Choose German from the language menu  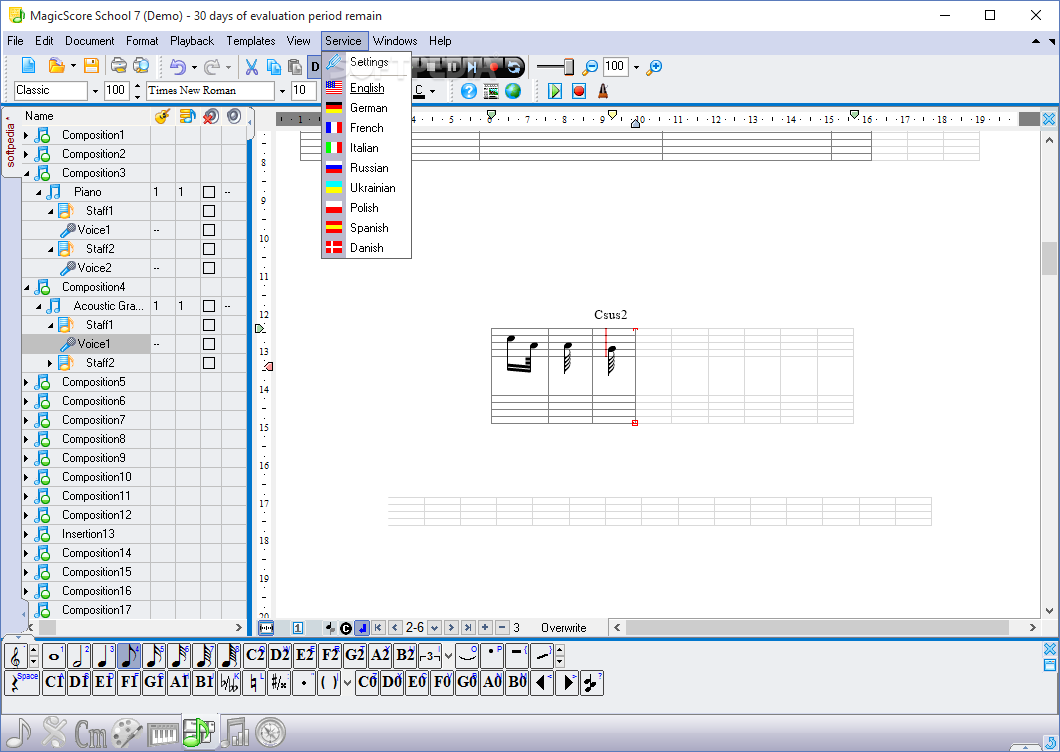point(366,108)
